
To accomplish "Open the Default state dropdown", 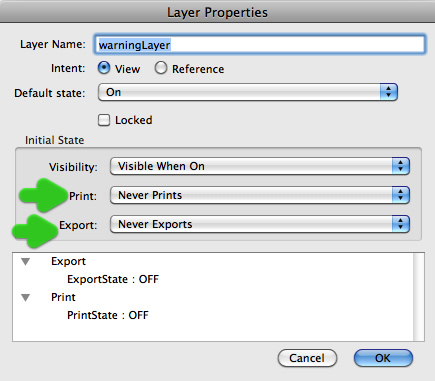I will point(248,92).
